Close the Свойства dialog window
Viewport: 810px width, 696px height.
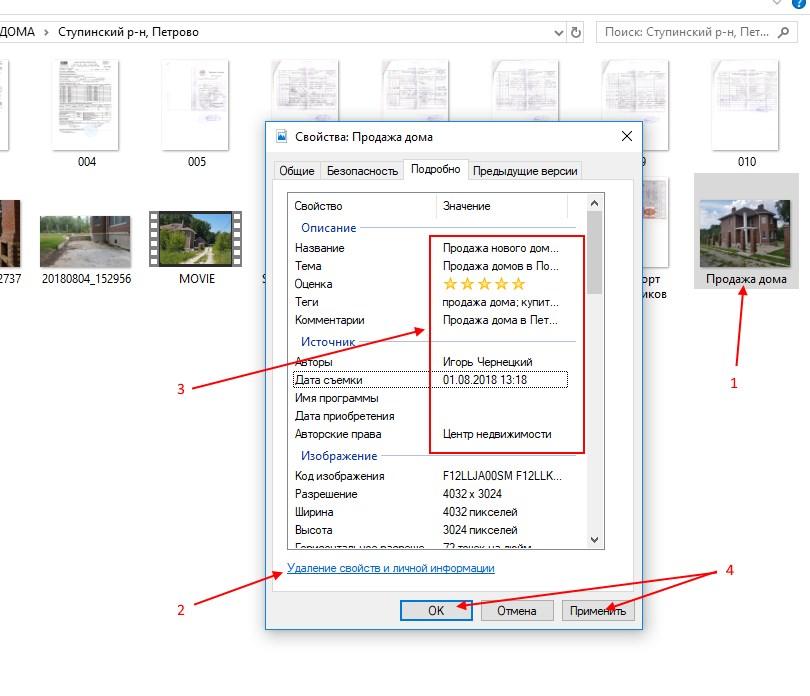coord(626,136)
